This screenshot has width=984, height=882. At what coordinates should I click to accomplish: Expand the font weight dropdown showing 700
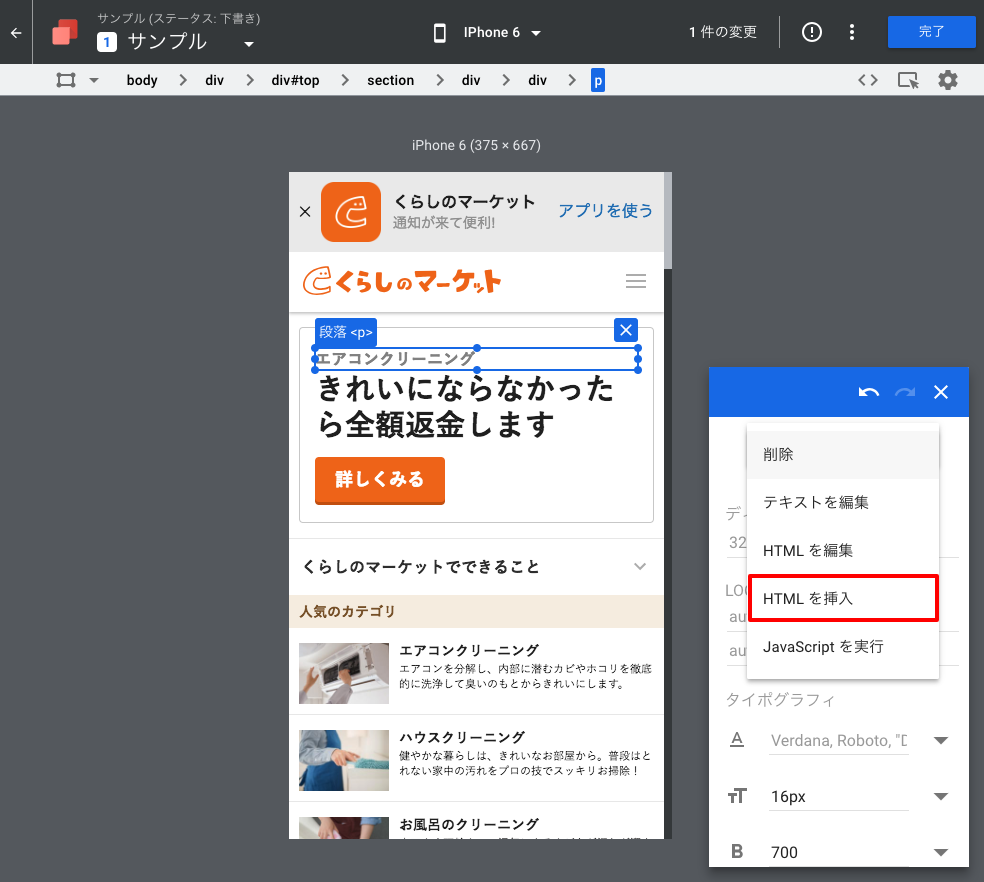(x=938, y=852)
